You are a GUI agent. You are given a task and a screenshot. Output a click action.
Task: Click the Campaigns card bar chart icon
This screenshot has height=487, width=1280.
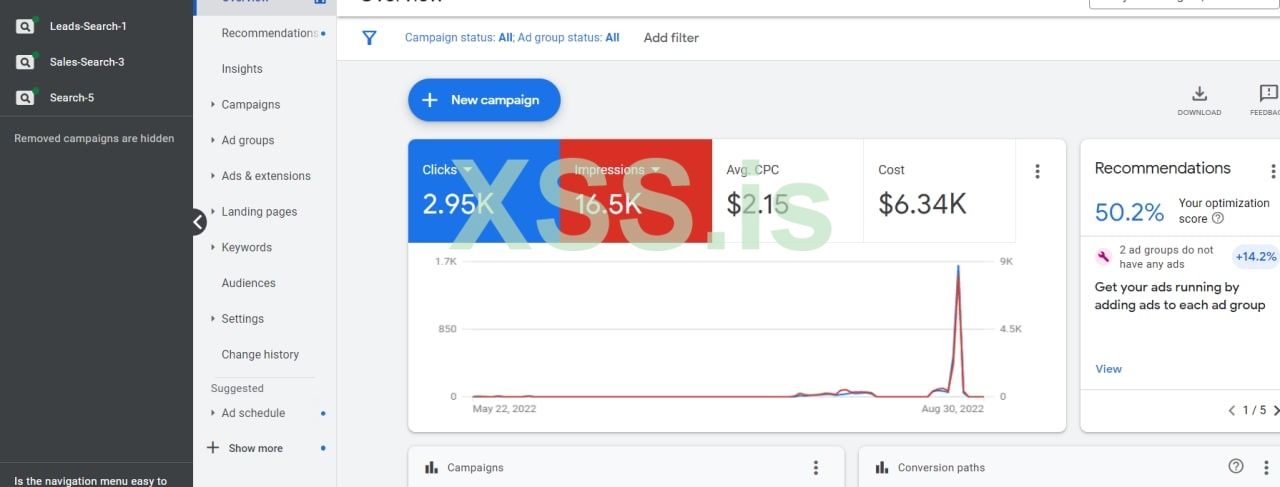432,468
